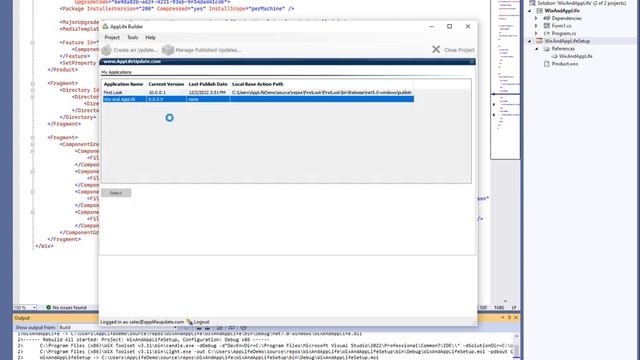Click the clock icon in the Output toolbar

(x=244, y=327)
